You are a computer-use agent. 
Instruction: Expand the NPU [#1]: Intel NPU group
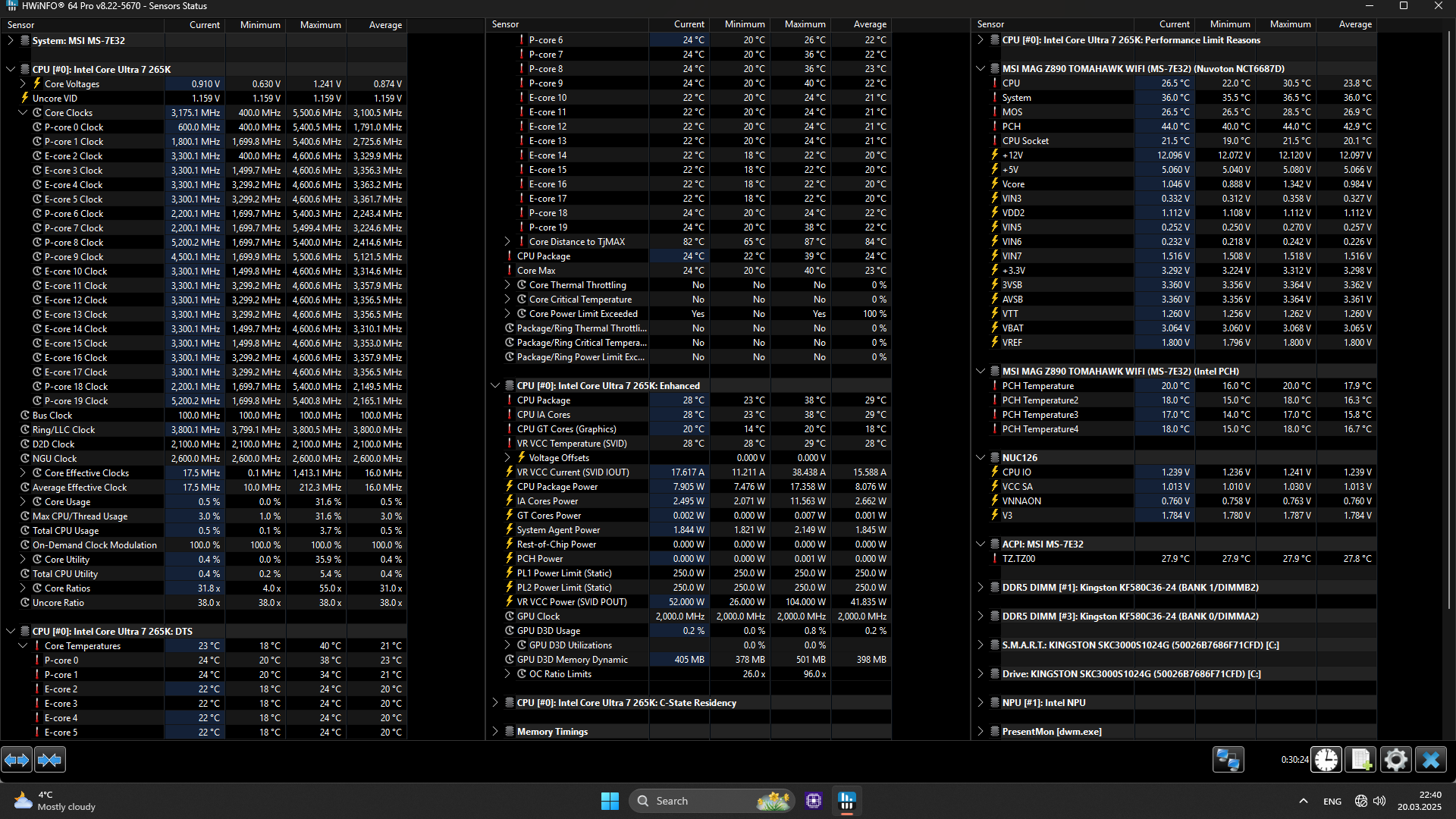click(x=981, y=703)
